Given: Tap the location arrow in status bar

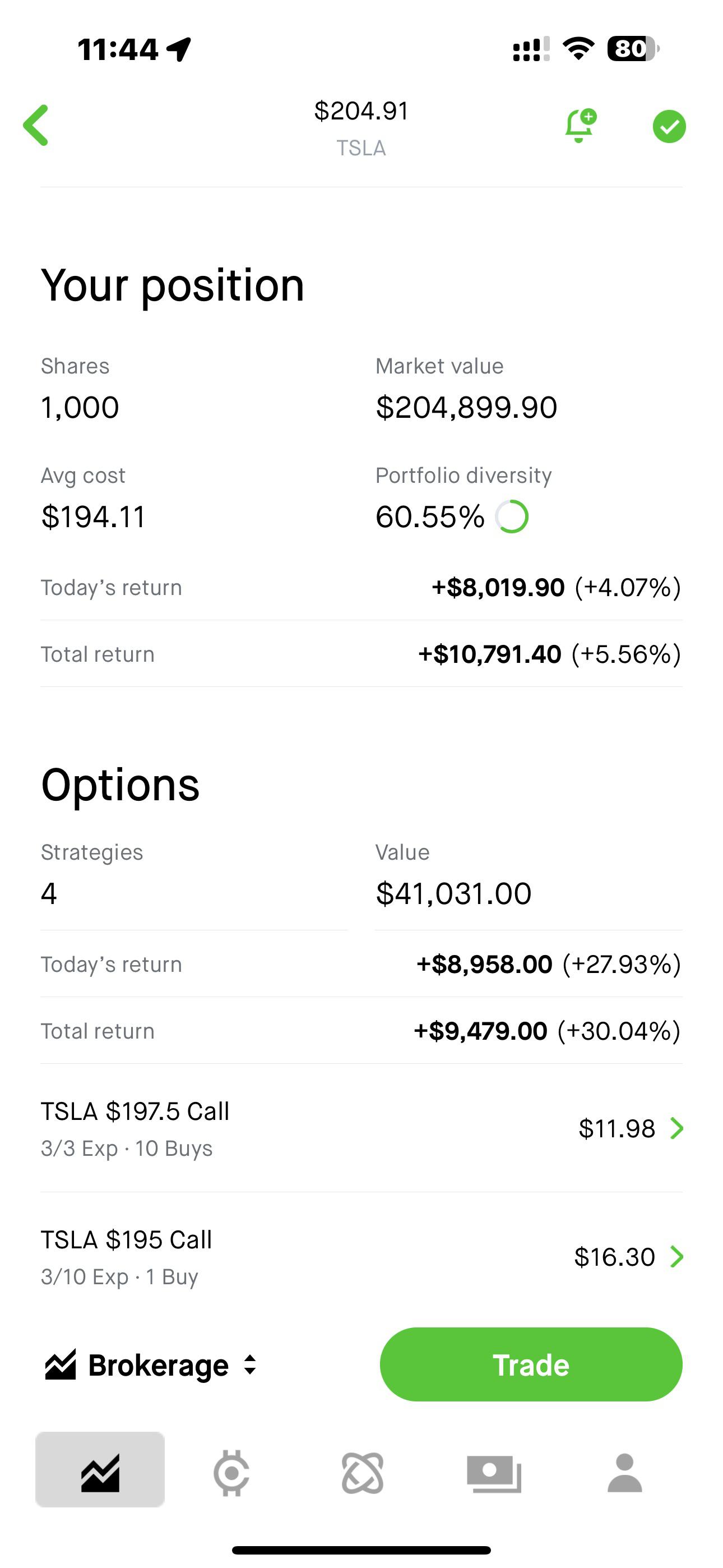Looking at the screenshot, I should pyautogui.click(x=179, y=49).
